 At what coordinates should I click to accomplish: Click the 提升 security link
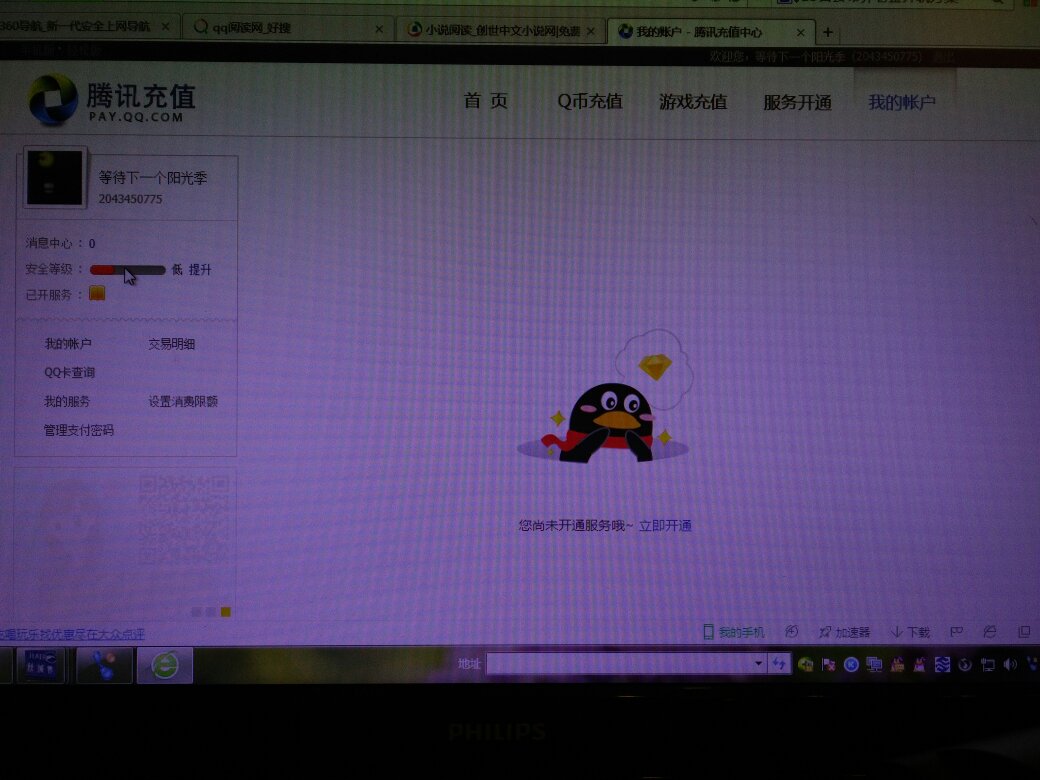[x=200, y=269]
